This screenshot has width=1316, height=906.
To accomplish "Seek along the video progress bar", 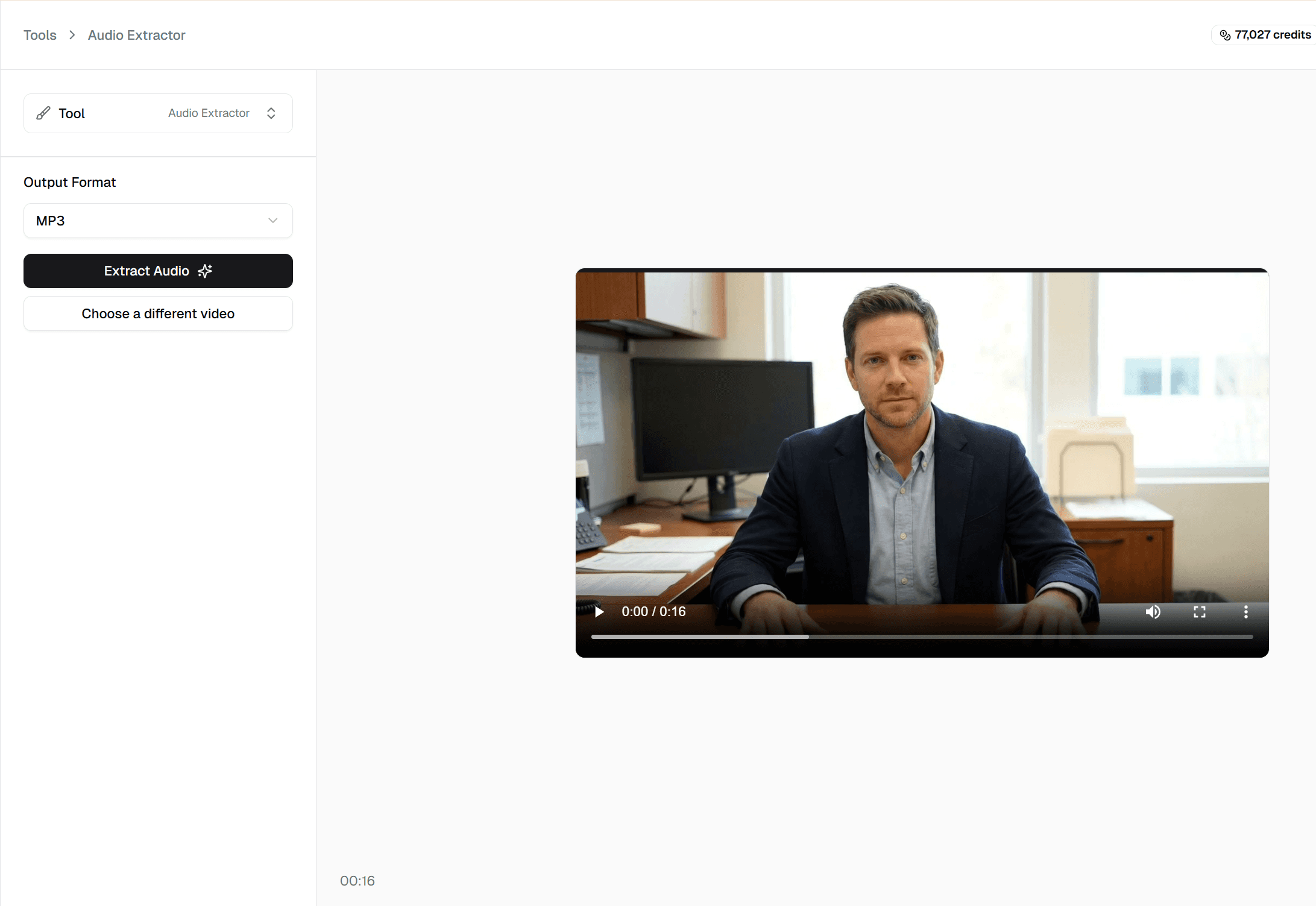I will coord(921,637).
